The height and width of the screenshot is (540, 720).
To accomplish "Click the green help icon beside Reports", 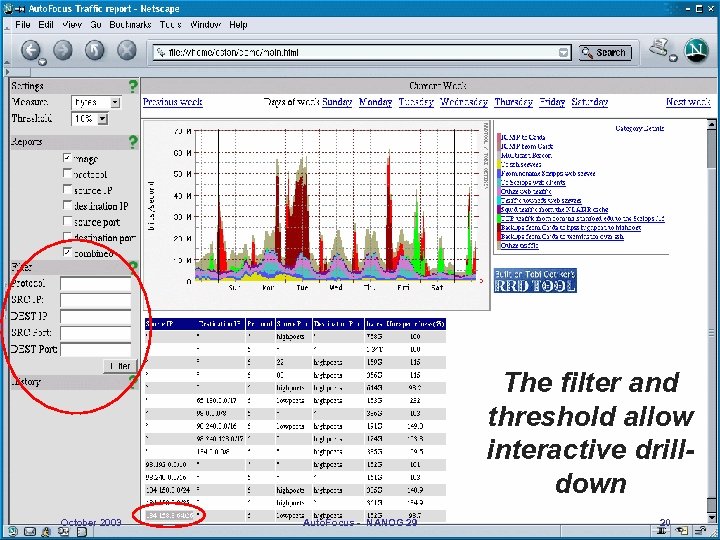I will point(133,141).
